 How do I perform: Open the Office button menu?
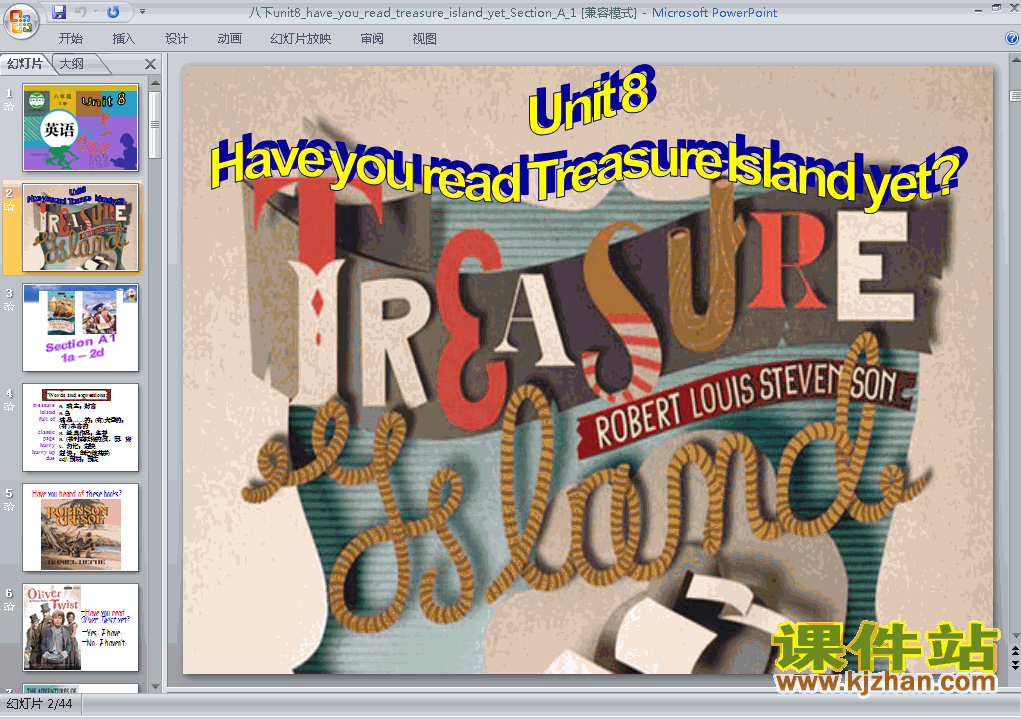pyautogui.click(x=21, y=21)
